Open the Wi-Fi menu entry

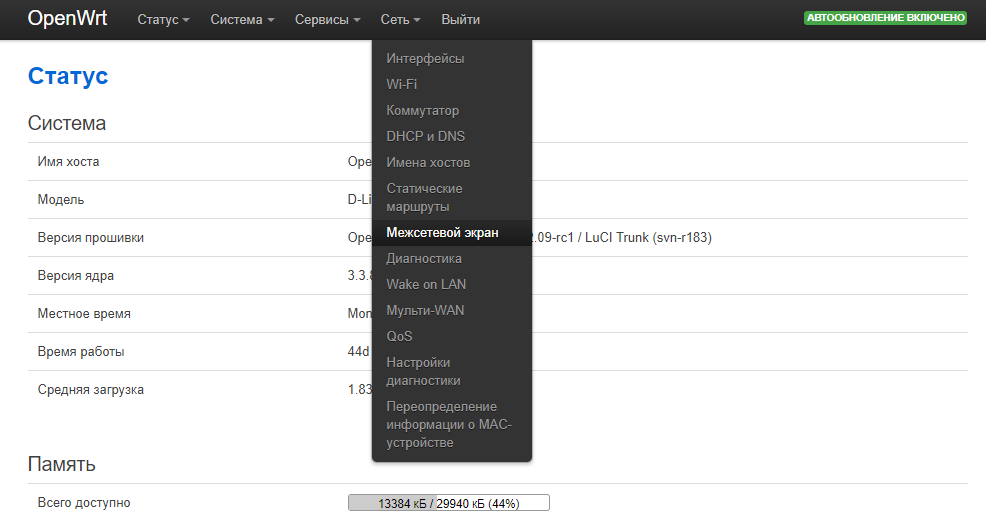coord(451,84)
